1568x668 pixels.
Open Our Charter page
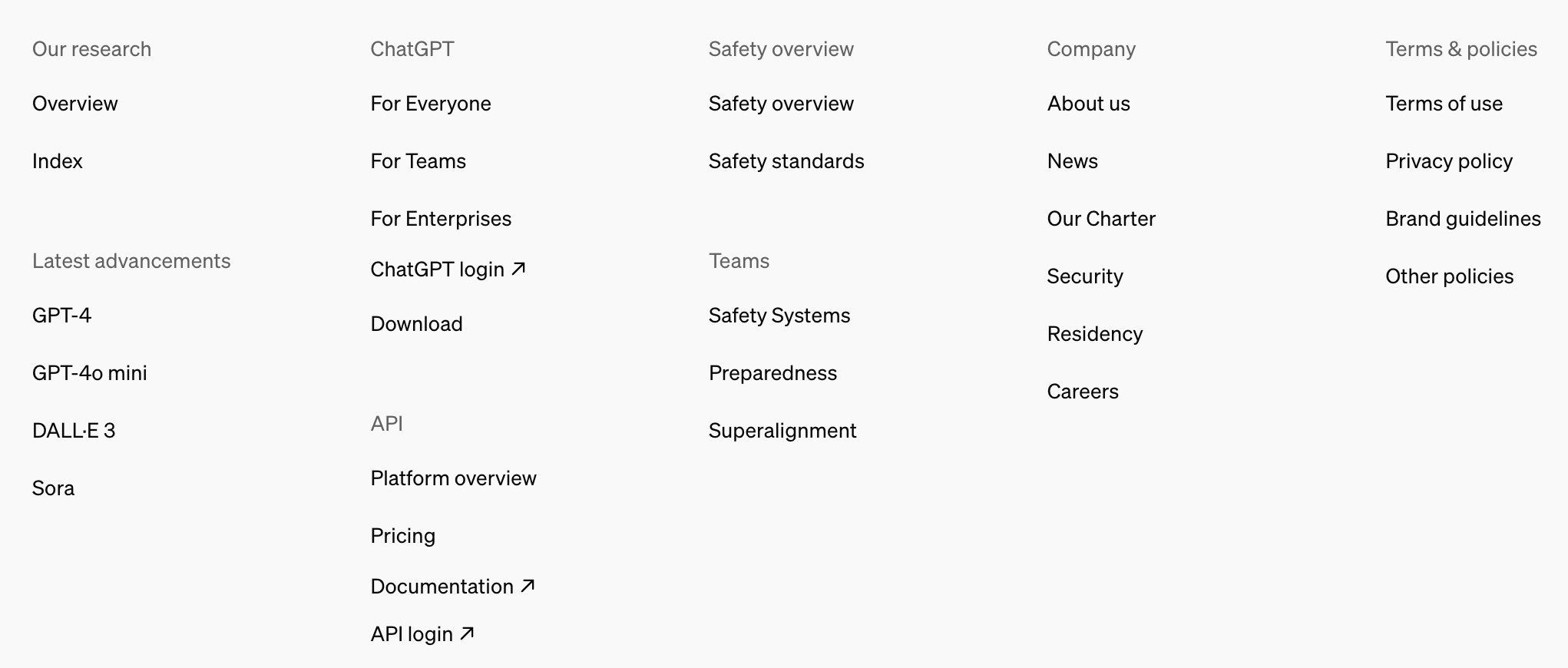pyautogui.click(x=1100, y=219)
